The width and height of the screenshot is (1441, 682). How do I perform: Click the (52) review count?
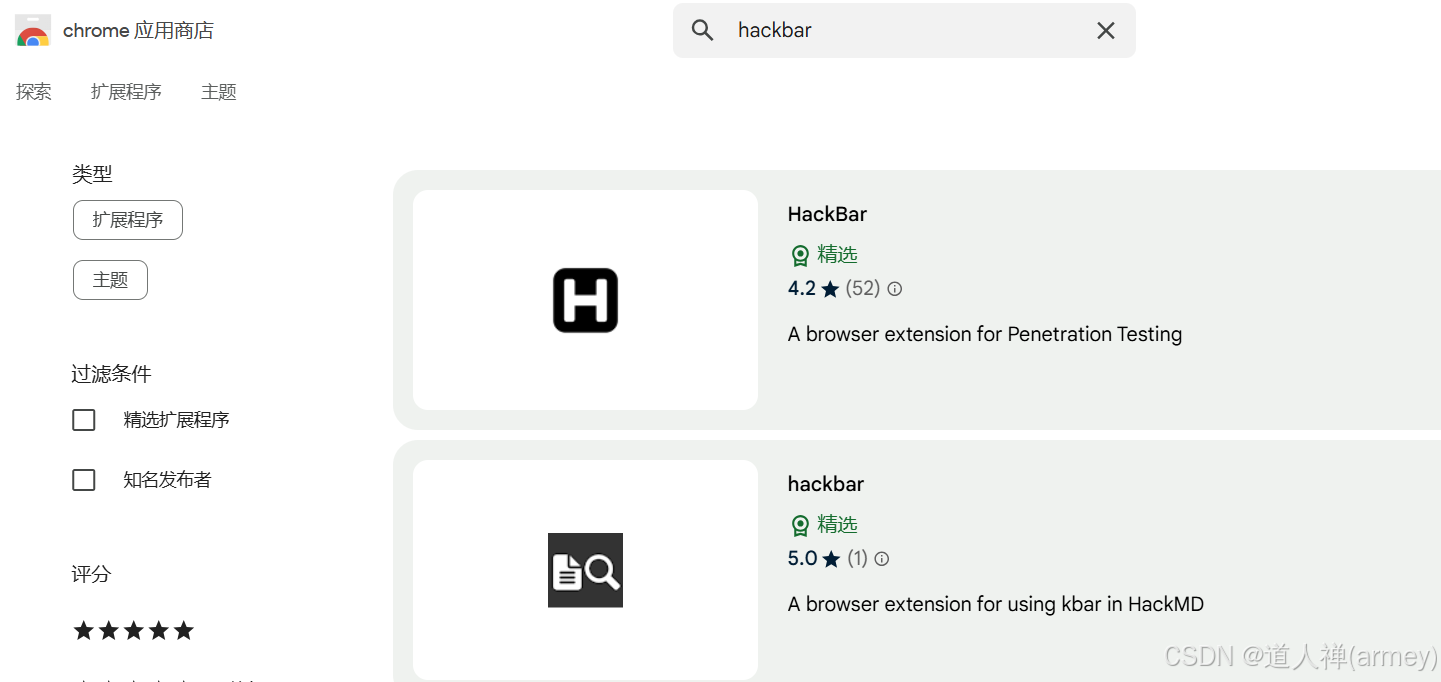pos(863,289)
